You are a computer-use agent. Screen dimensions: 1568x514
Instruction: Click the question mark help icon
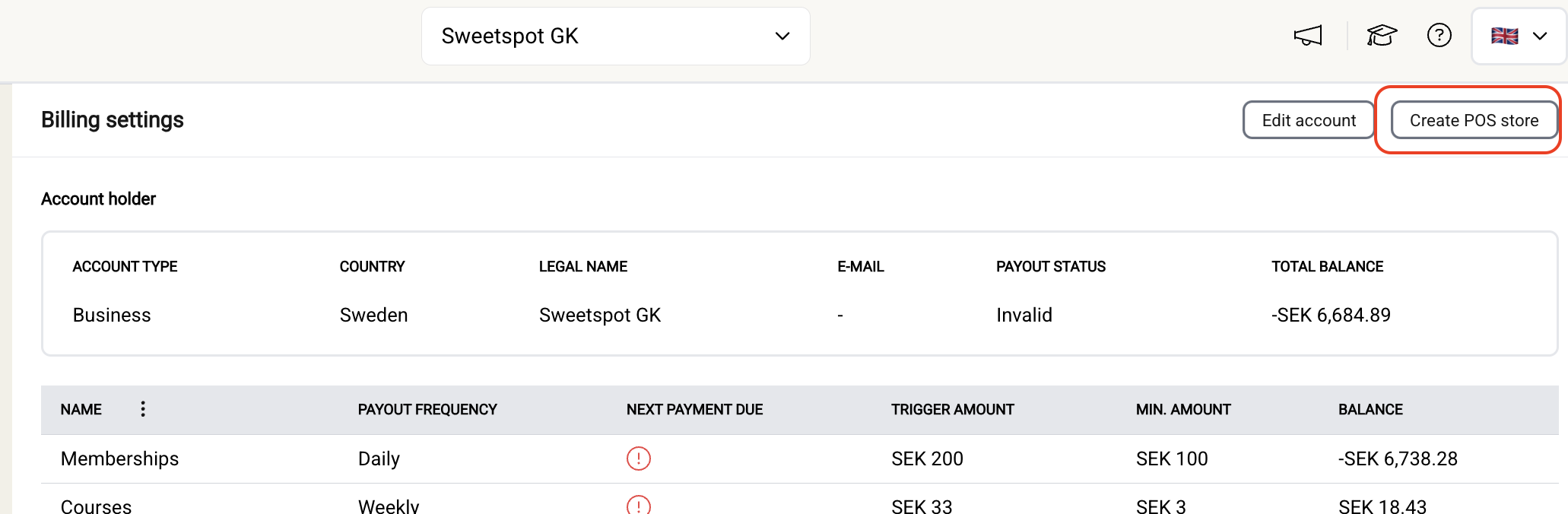click(x=1439, y=36)
